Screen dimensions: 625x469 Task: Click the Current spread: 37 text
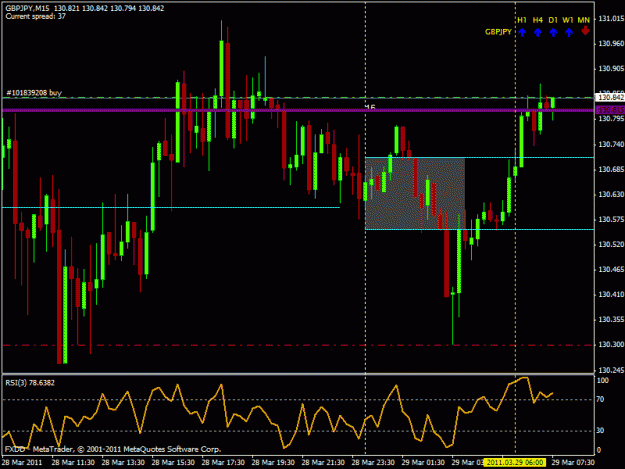click(x=35, y=16)
